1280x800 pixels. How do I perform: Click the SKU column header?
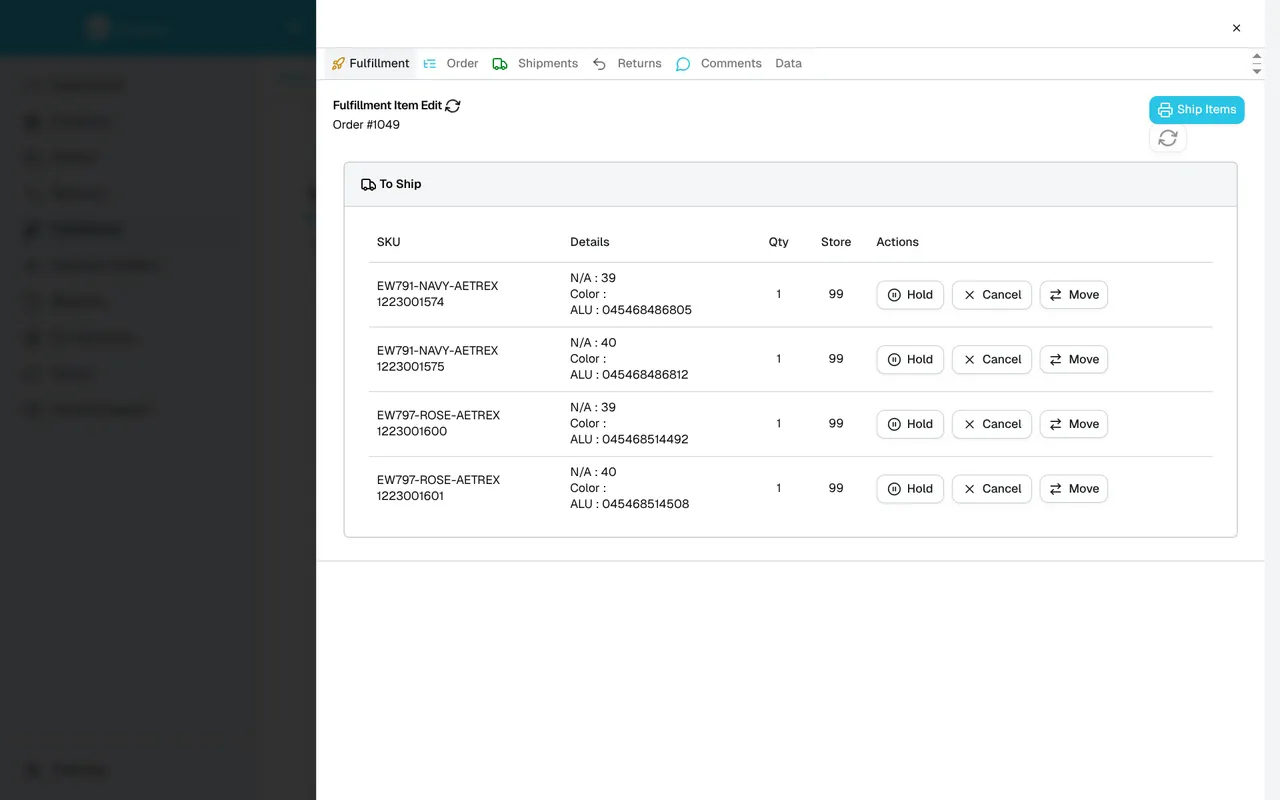(389, 242)
